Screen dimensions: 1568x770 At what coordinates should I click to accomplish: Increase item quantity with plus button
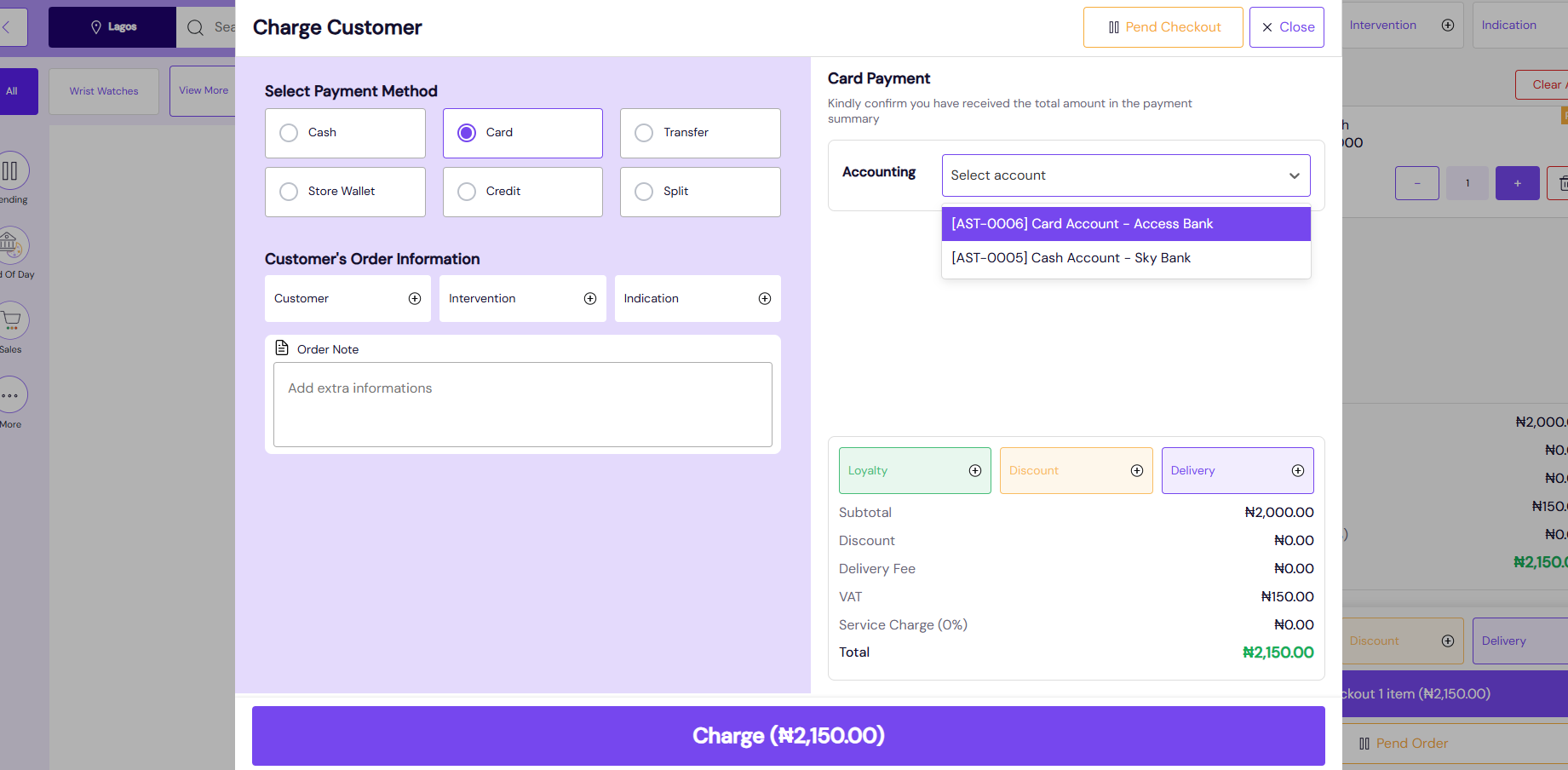pyautogui.click(x=1518, y=183)
